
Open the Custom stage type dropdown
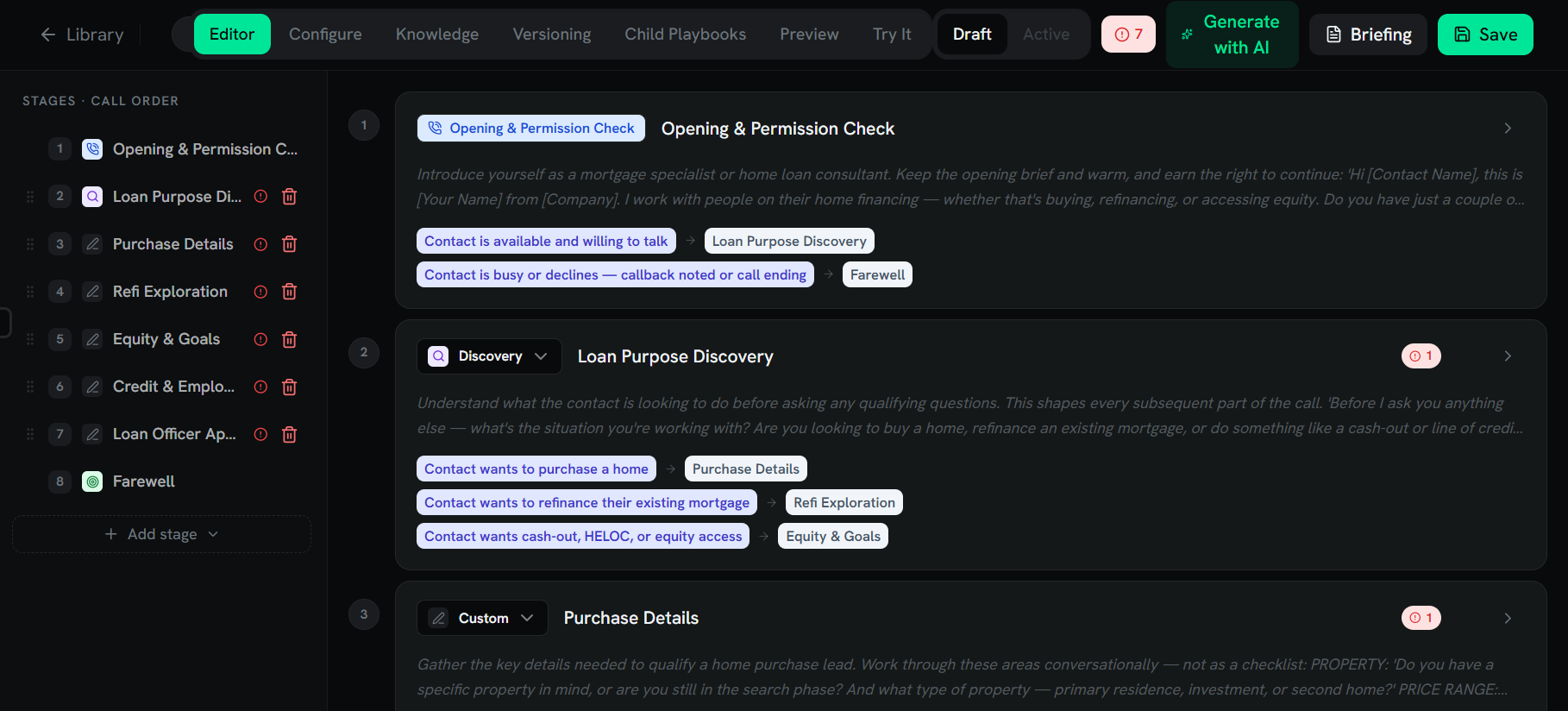[482, 618]
